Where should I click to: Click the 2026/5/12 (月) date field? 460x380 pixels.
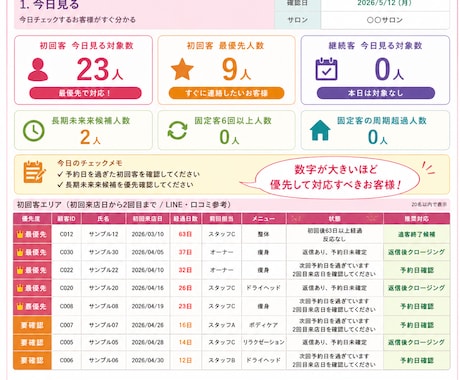pos(385,4)
